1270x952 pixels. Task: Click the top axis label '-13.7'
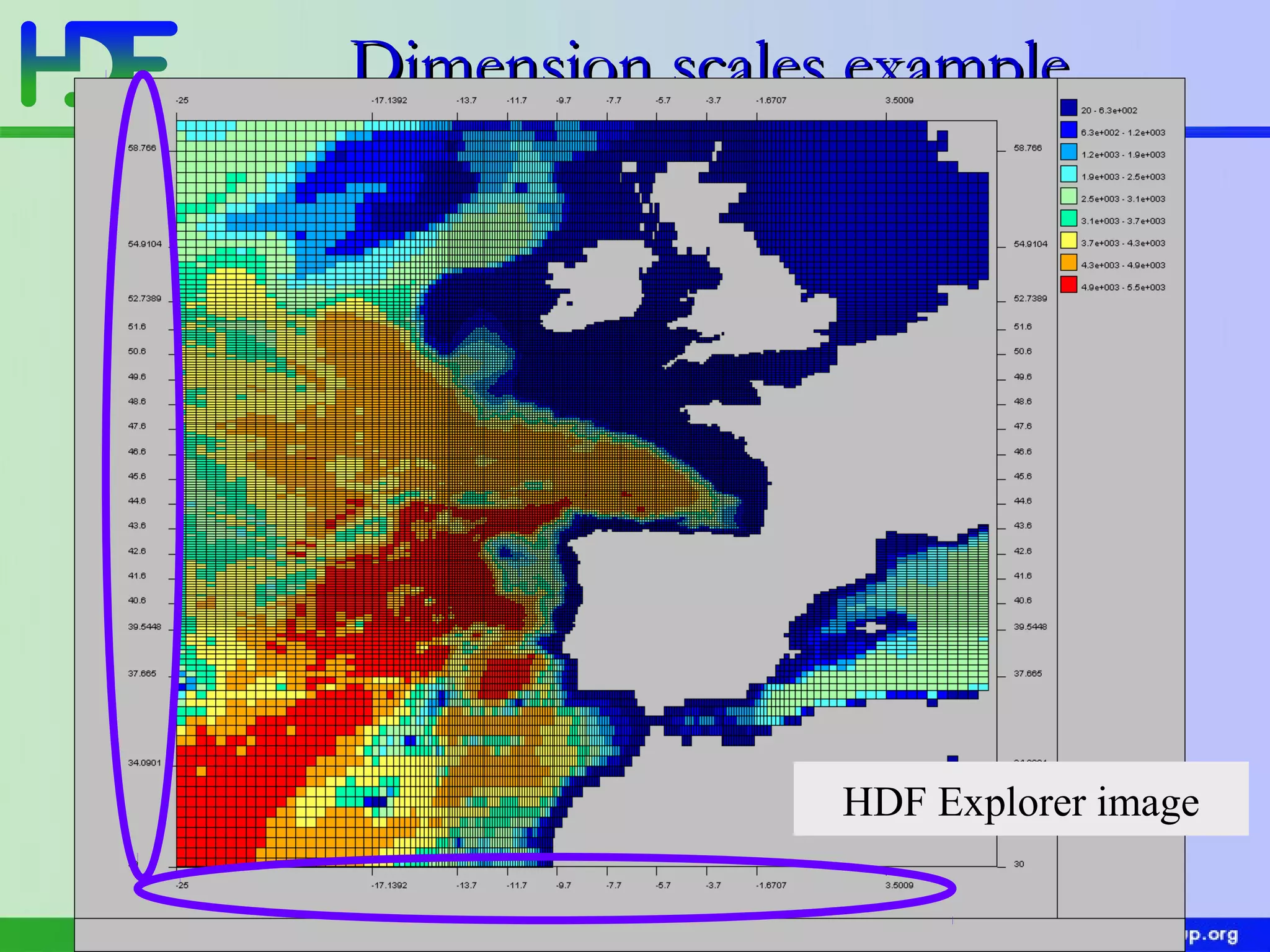[x=466, y=100]
